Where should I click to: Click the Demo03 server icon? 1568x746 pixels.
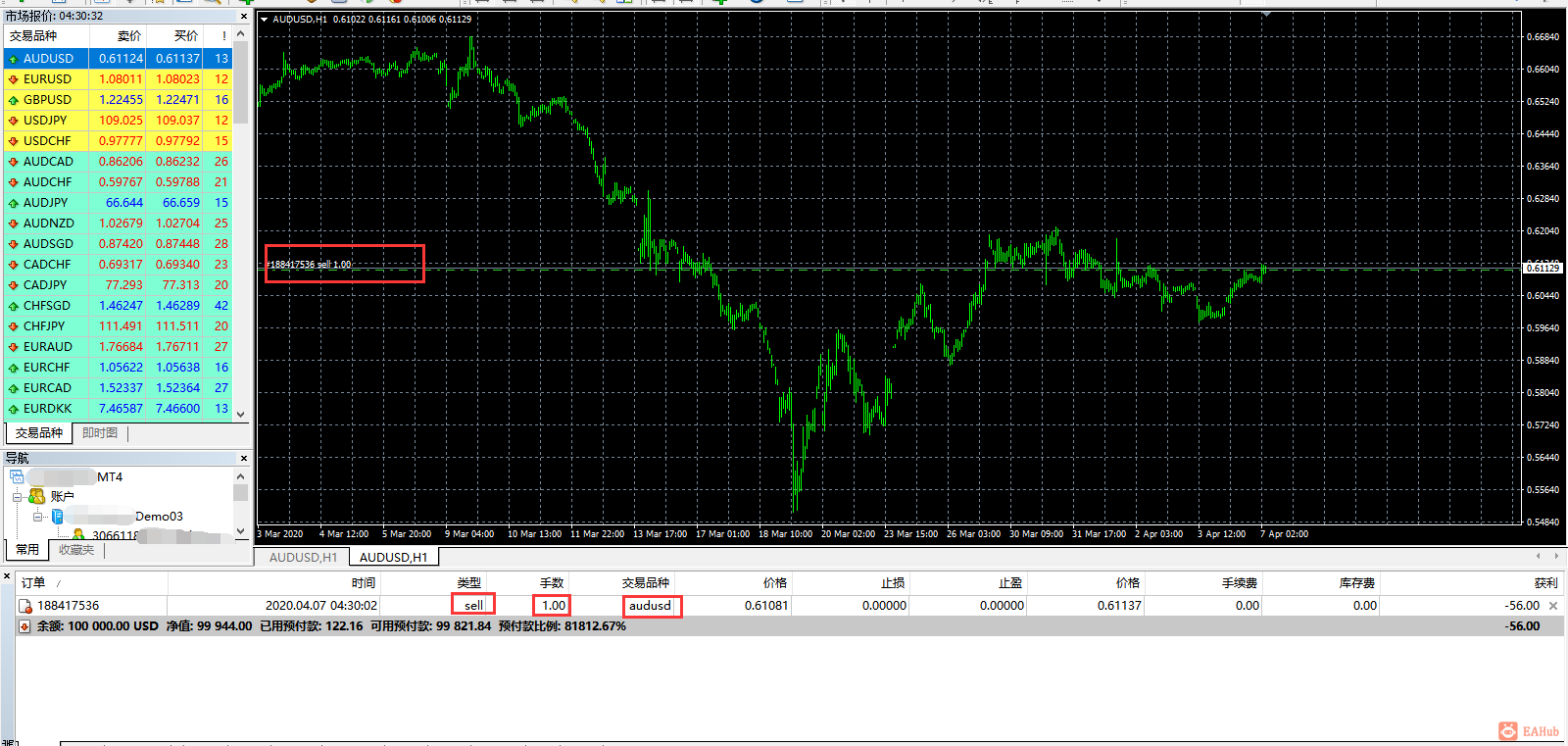[x=58, y=517]
